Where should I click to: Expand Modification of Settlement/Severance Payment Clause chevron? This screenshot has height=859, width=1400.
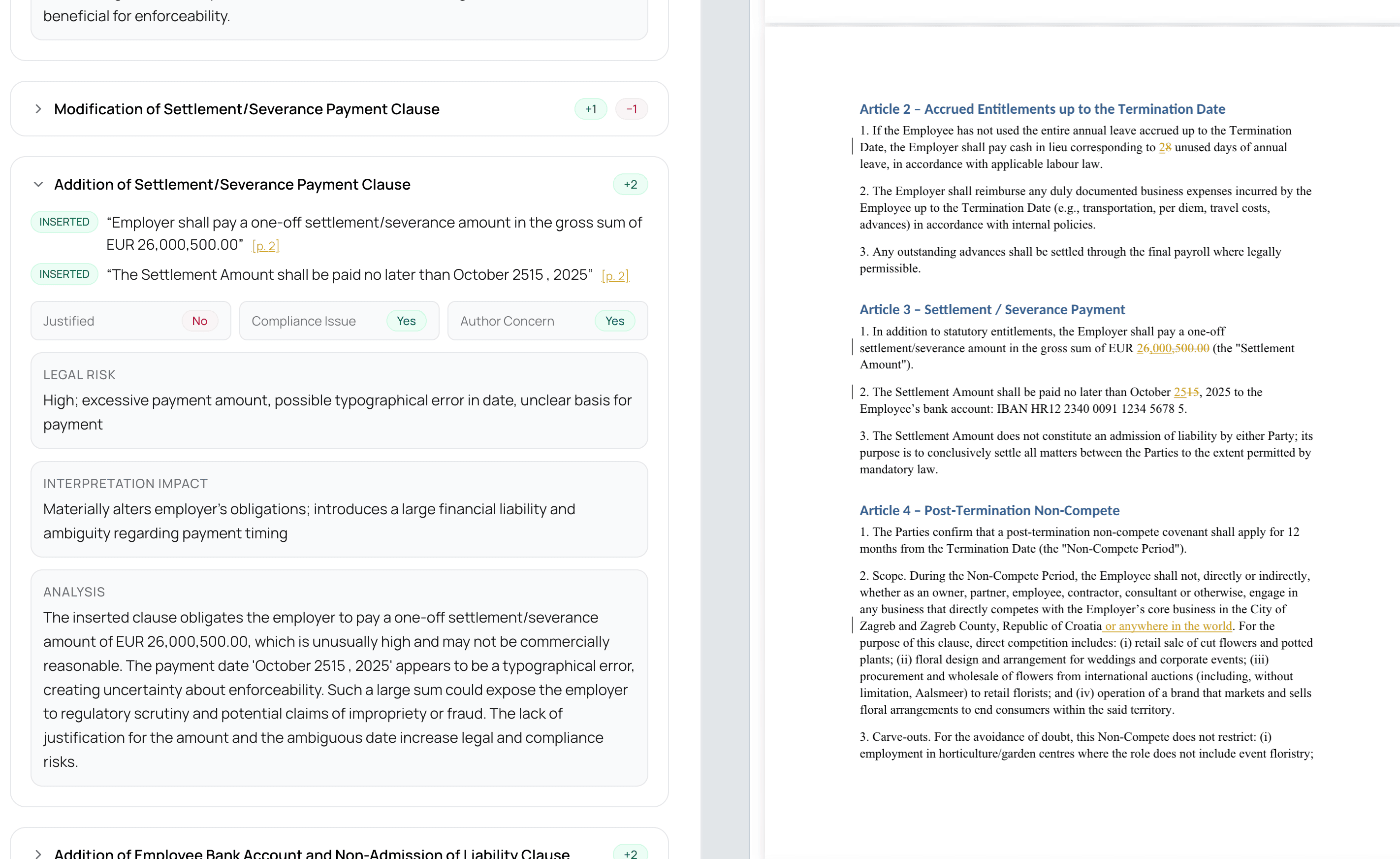click(x=38, y=108)
